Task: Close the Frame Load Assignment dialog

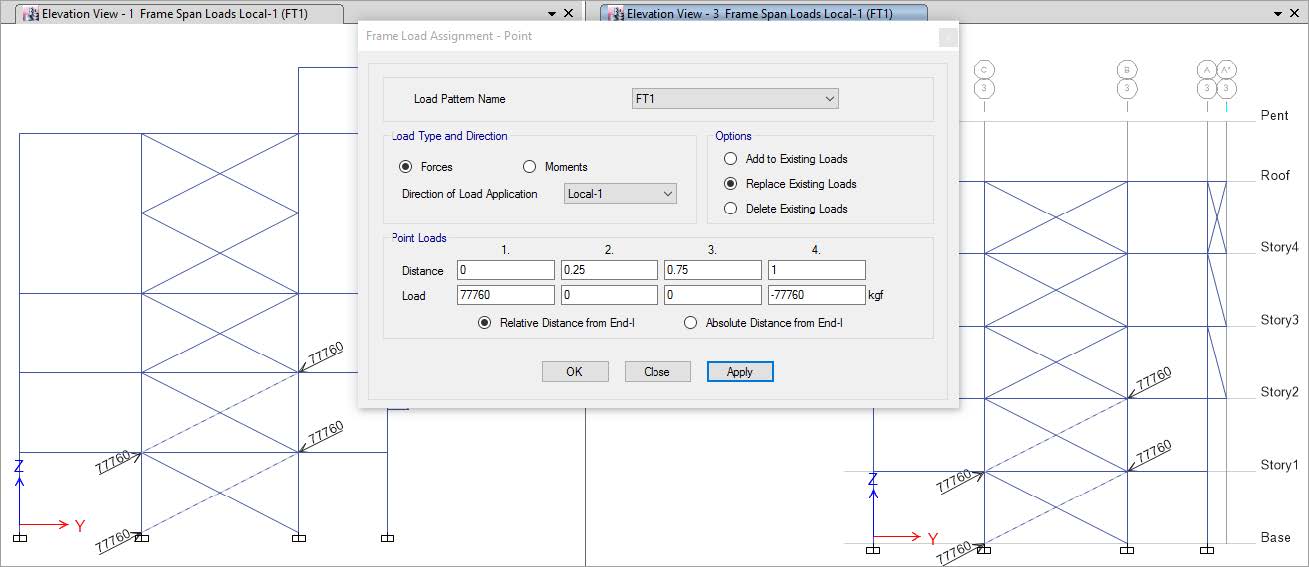Action: pyautogui.click(x=948, y=36)
